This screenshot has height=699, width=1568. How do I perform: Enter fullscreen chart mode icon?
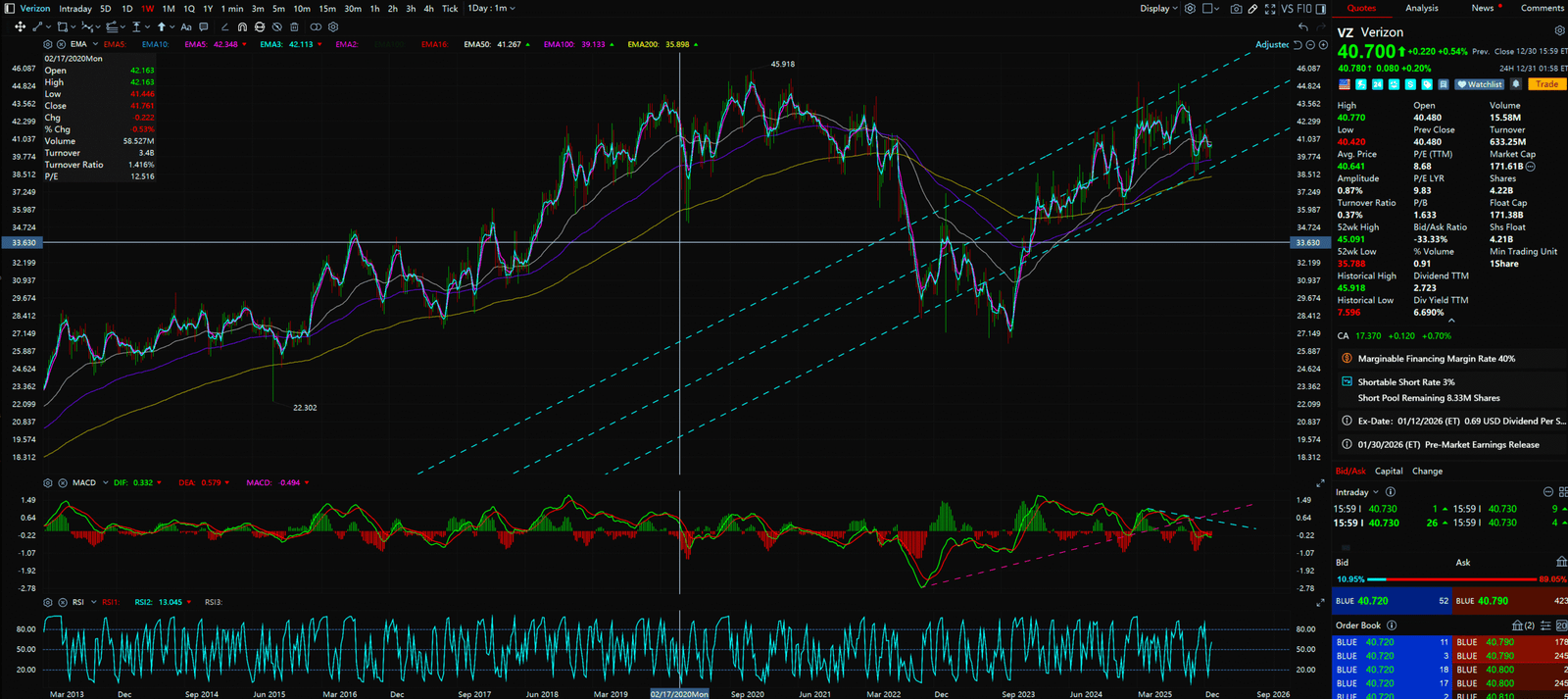point(1270,9)
